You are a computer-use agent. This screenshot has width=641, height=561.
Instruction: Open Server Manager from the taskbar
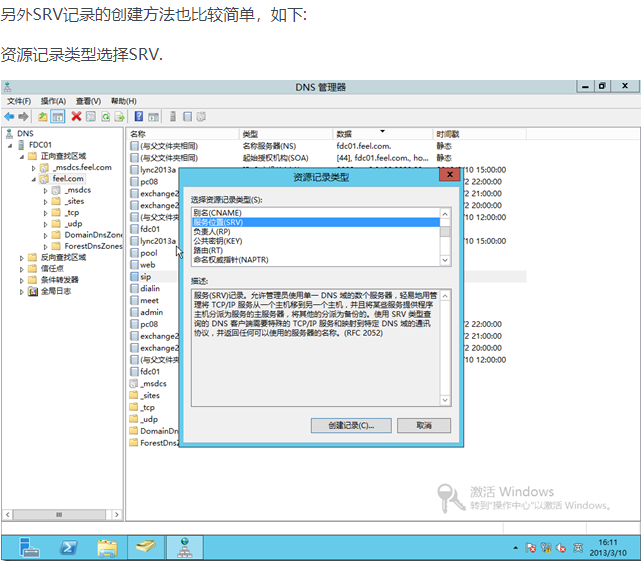click(29, 548)
